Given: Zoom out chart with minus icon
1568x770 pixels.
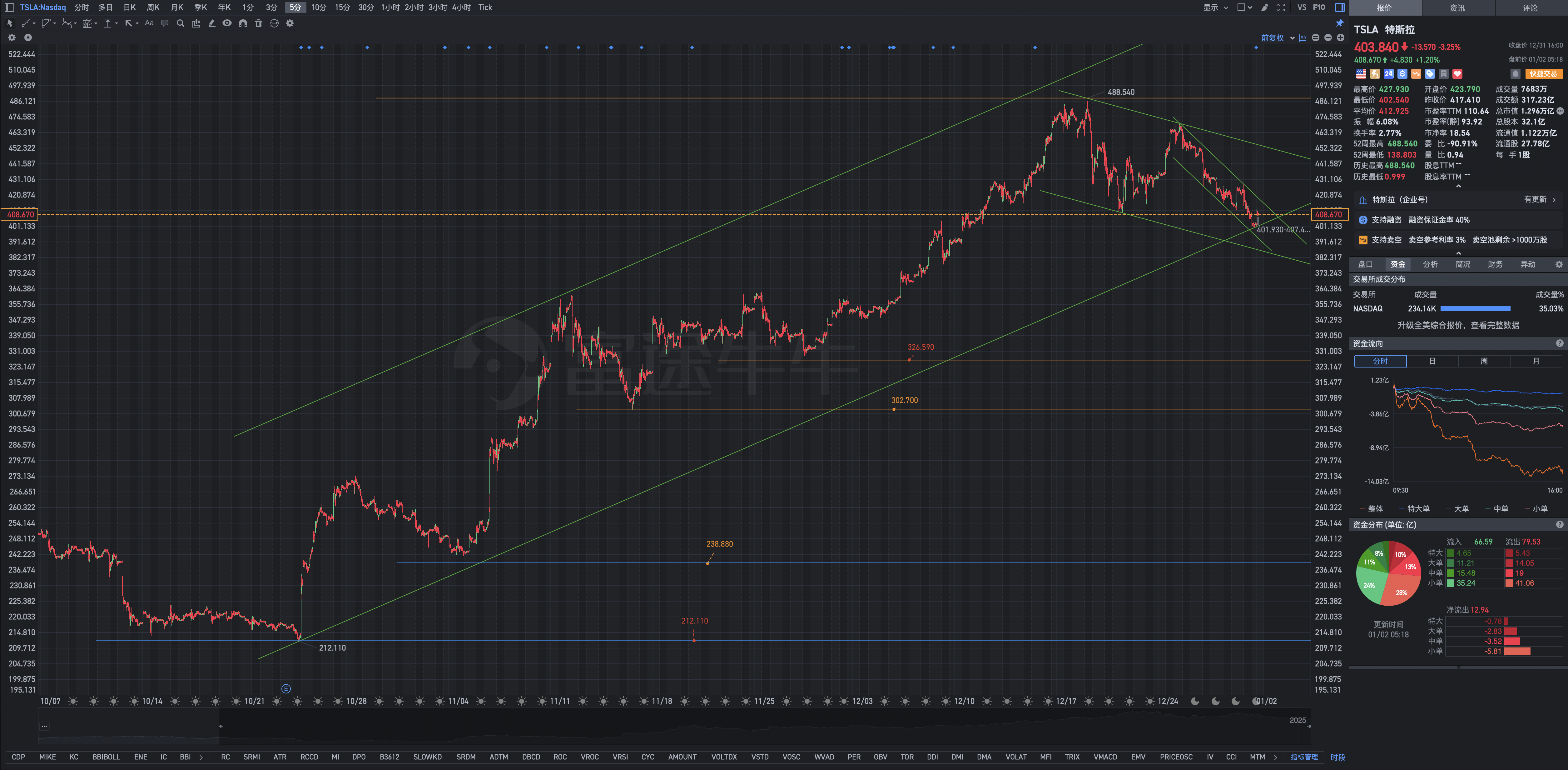Looking at the screenshot, I should [x=1328, y=38].
